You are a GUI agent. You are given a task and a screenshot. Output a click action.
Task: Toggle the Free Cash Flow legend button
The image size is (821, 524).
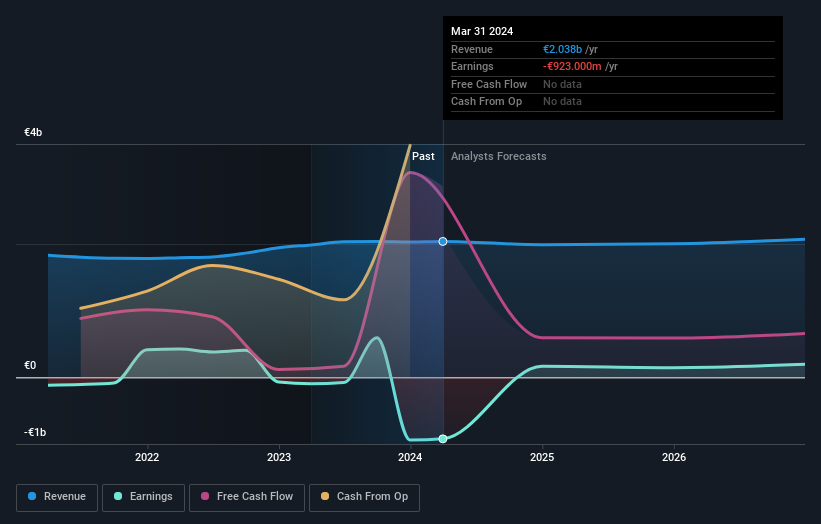[247, 497]
